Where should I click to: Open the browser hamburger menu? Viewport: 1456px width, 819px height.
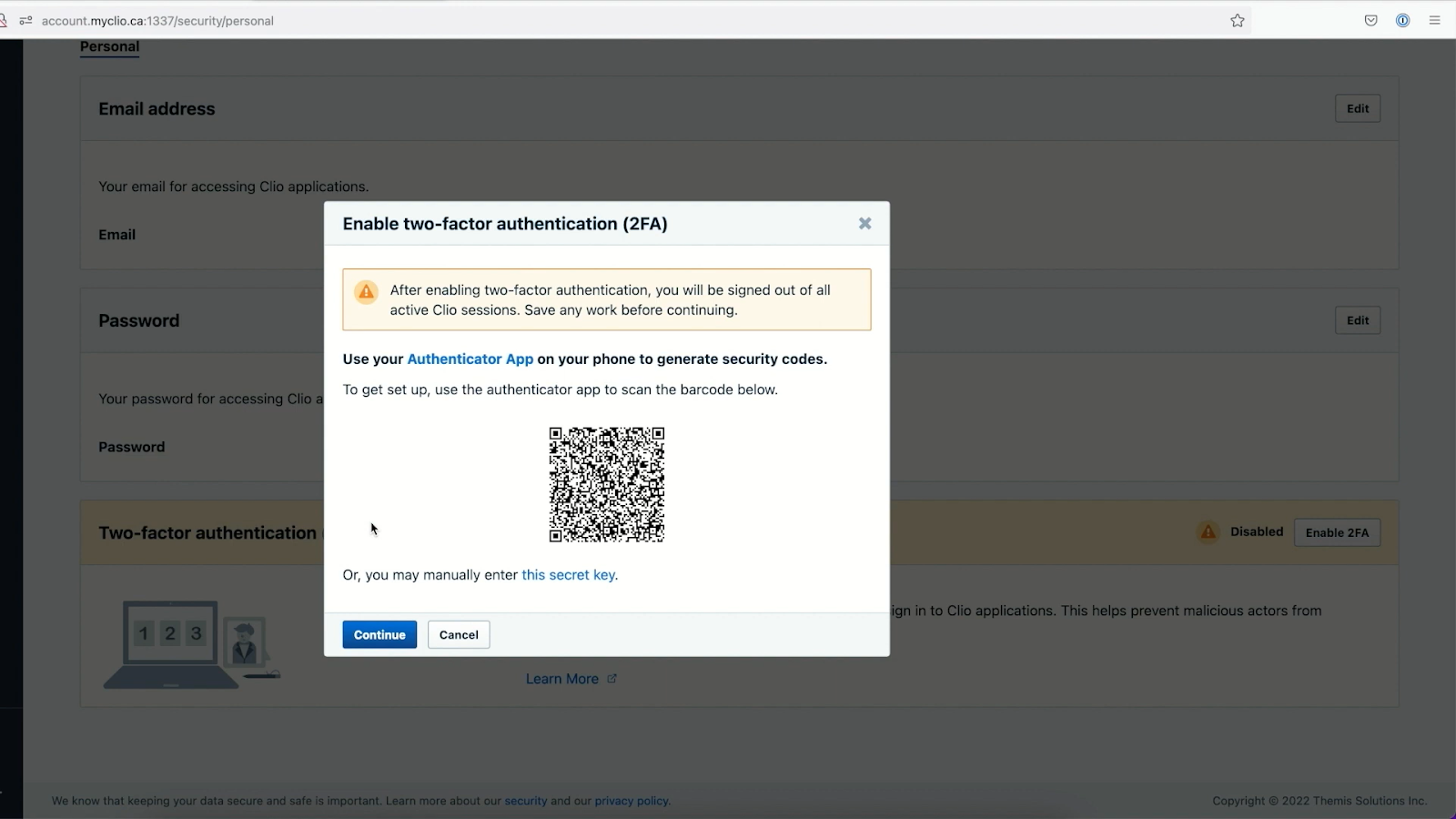pyautogui.click(x=1435, y=20)
